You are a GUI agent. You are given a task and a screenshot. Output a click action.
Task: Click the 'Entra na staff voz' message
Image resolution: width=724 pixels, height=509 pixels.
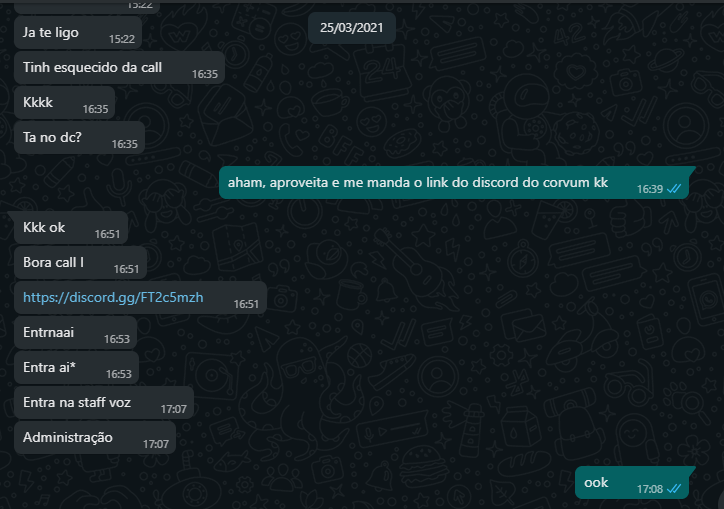104,403
